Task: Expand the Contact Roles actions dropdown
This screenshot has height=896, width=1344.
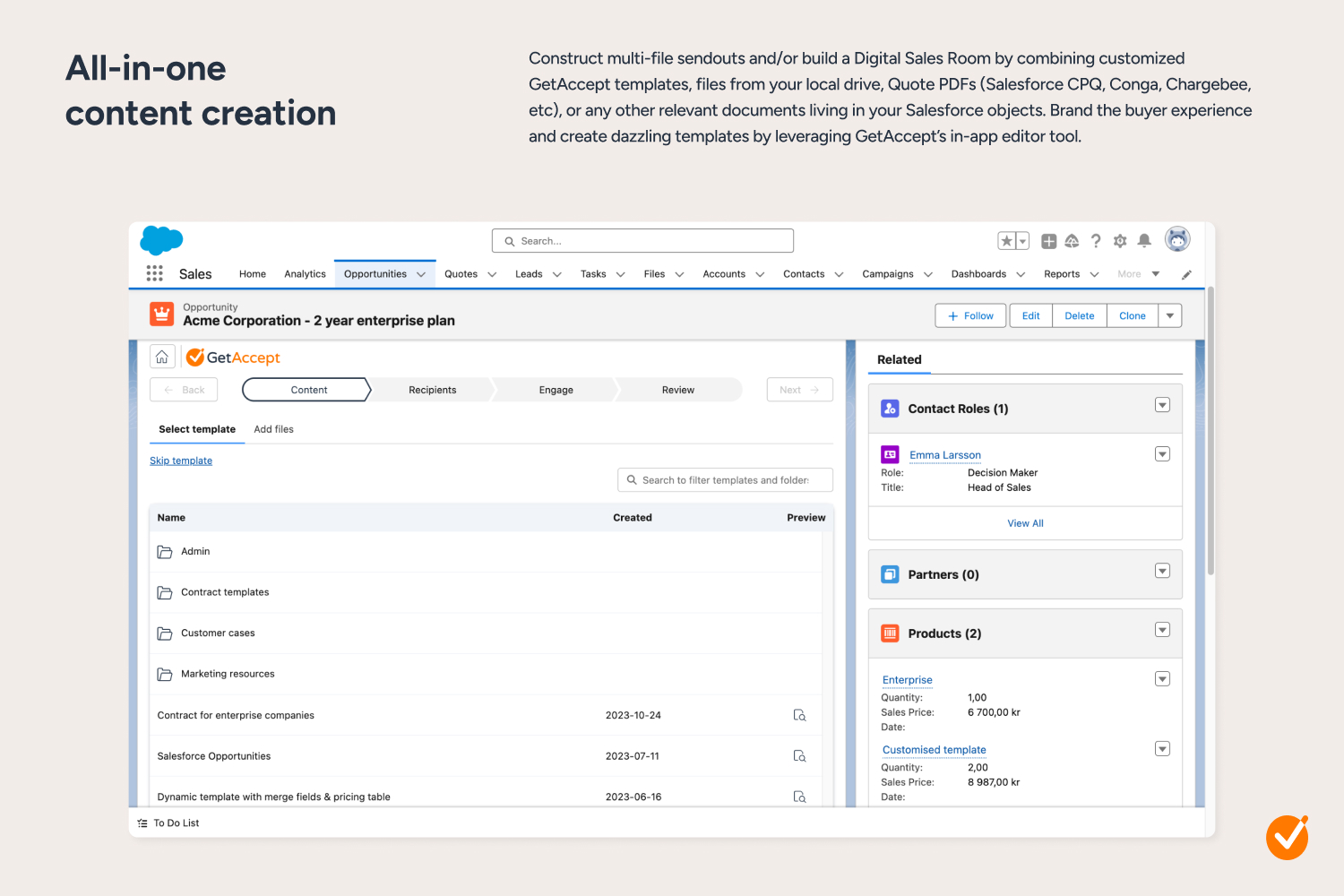Action: (1162, 405)
